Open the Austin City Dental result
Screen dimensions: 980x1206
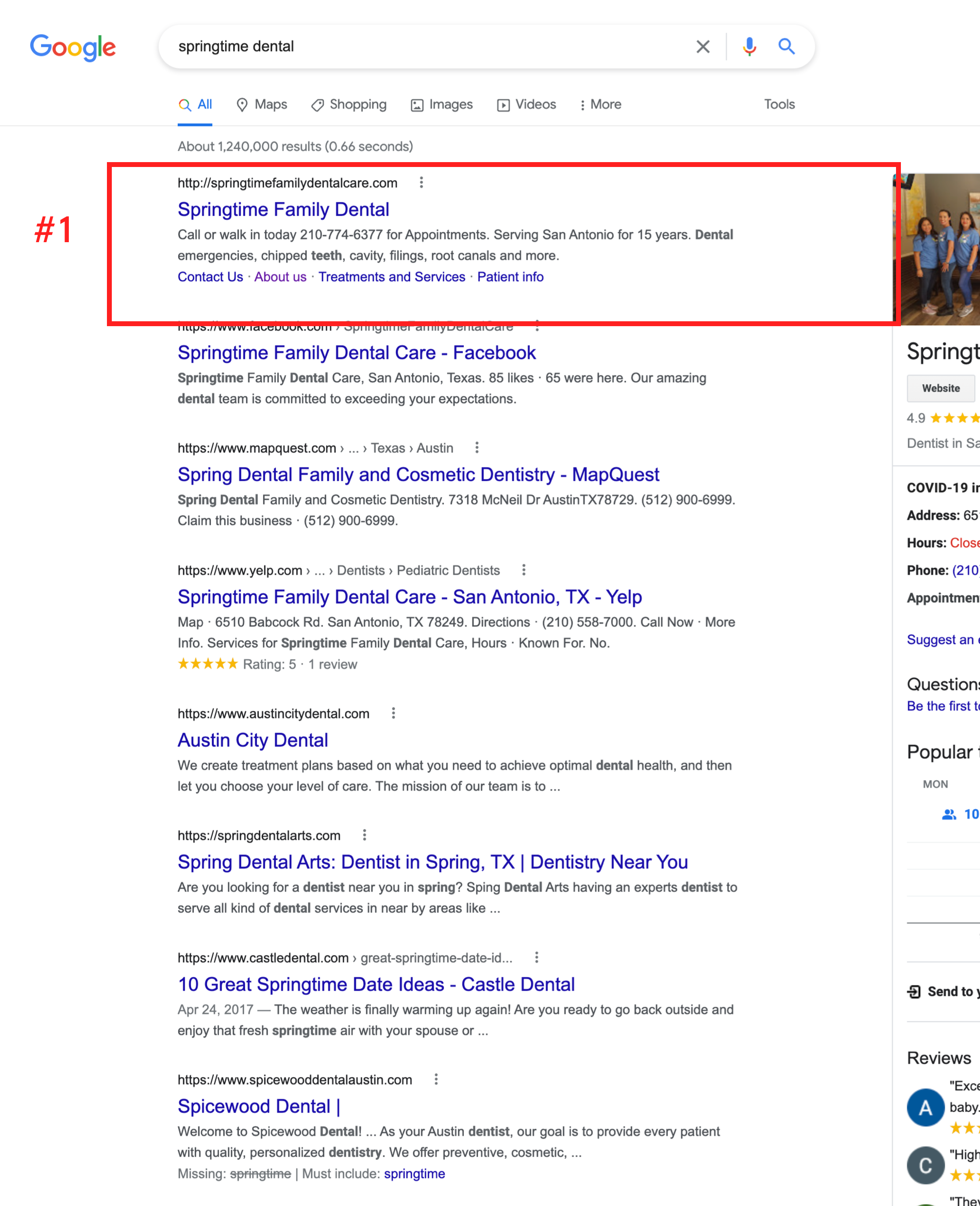coord(253,740)
